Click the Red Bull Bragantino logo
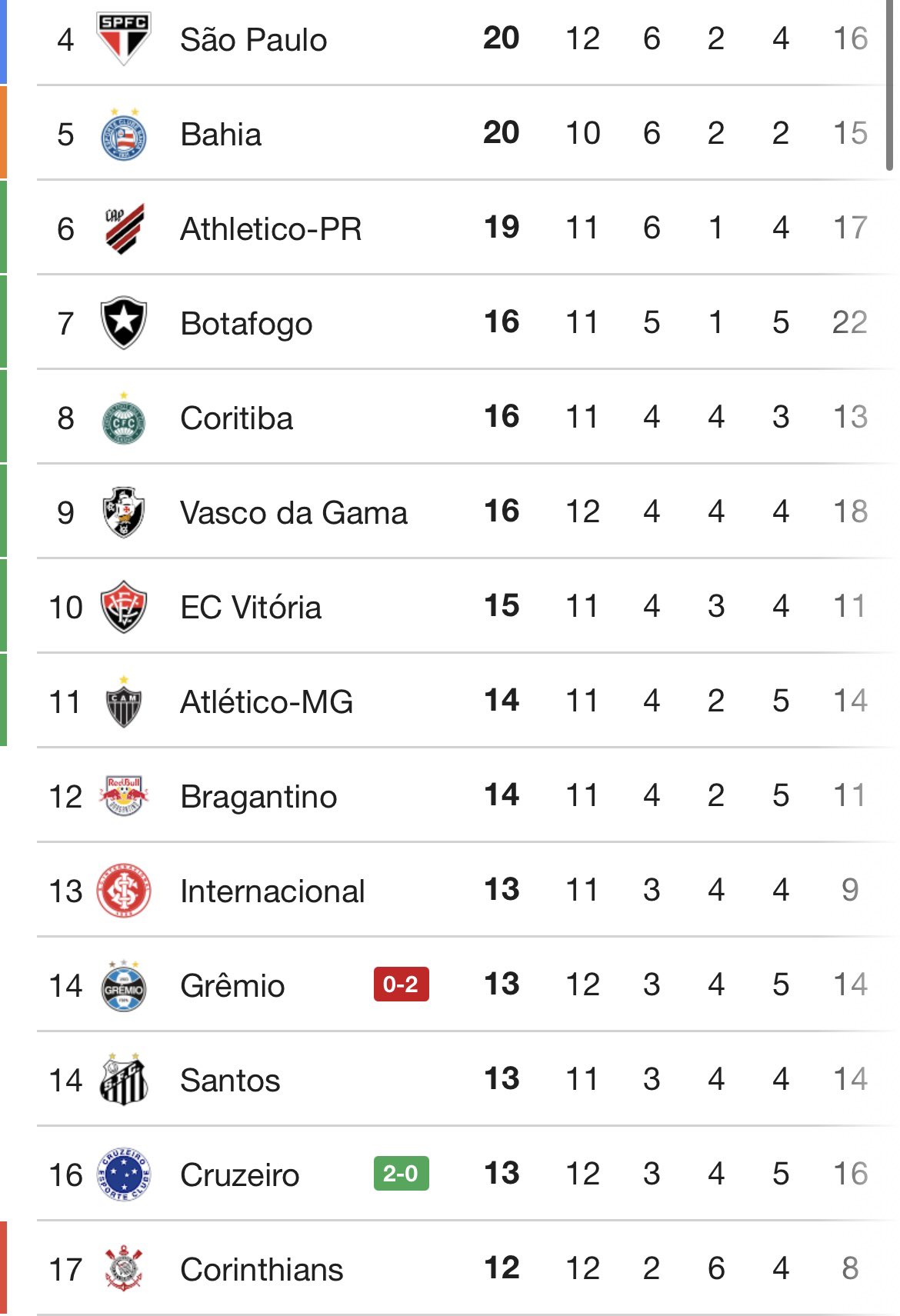The height and width of the screenshot is (1316, 900). (x=123, y=796)
